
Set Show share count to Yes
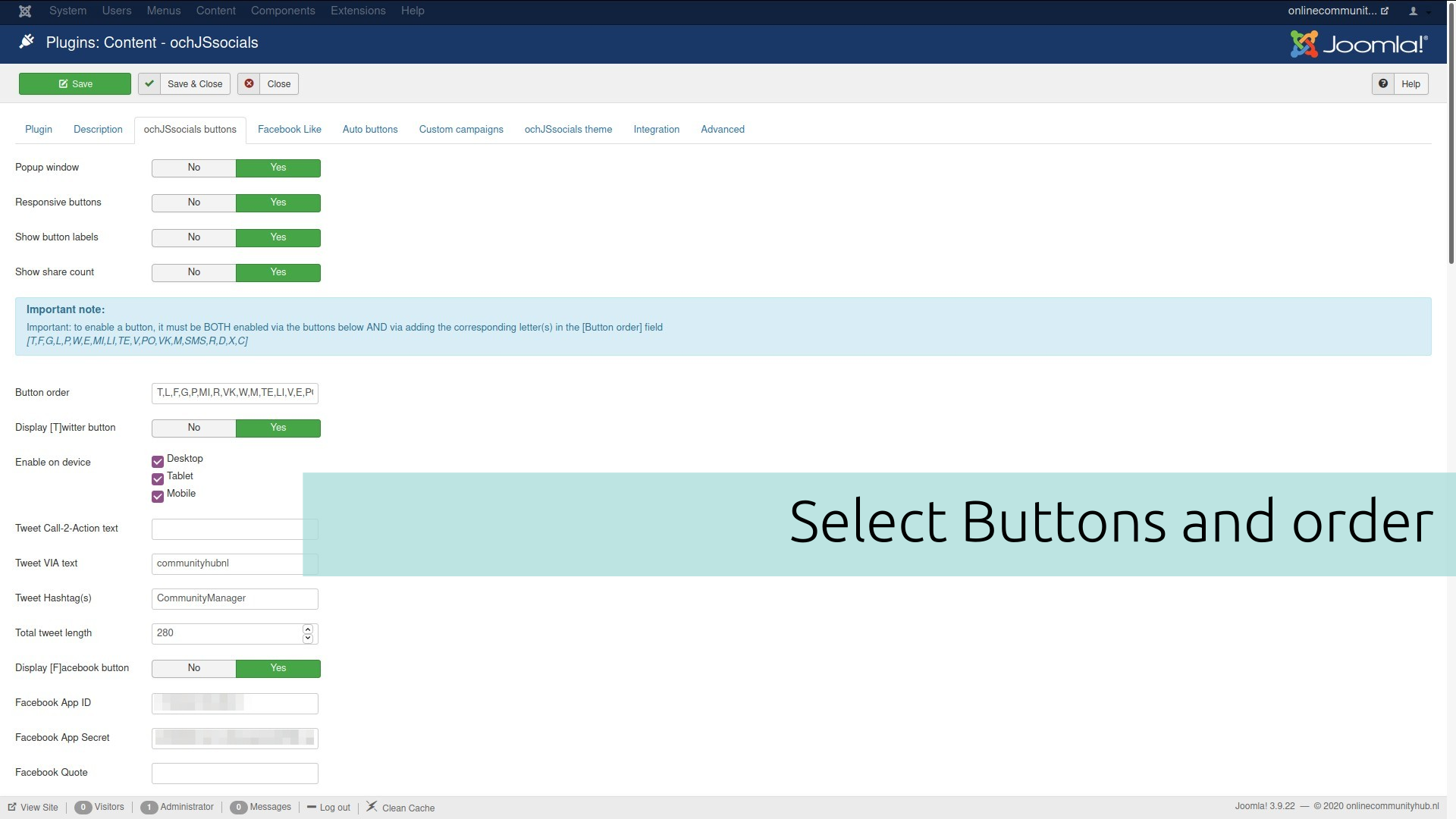coord(278,272)
